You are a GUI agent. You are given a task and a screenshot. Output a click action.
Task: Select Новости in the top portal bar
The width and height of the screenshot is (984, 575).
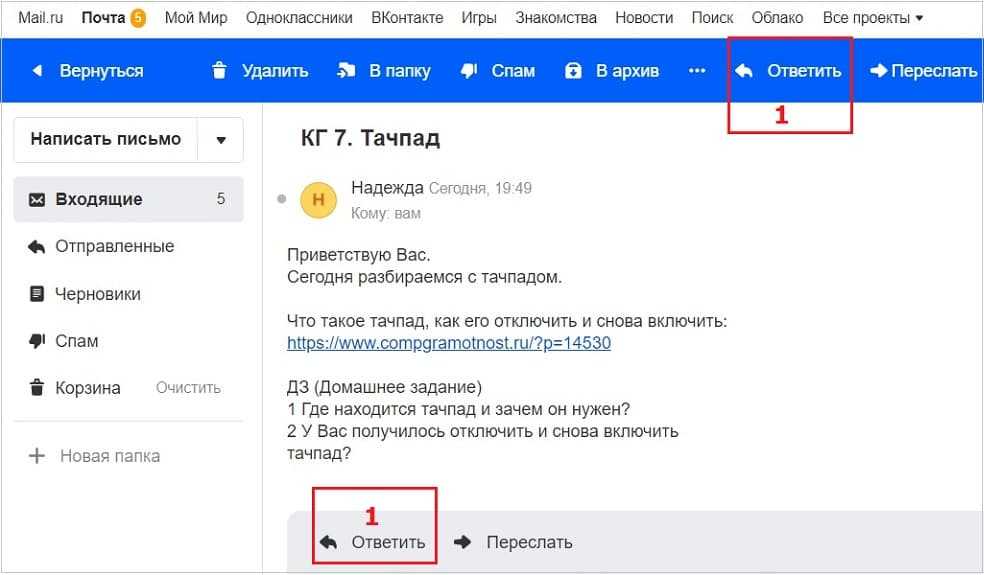[x=643, y=18]
